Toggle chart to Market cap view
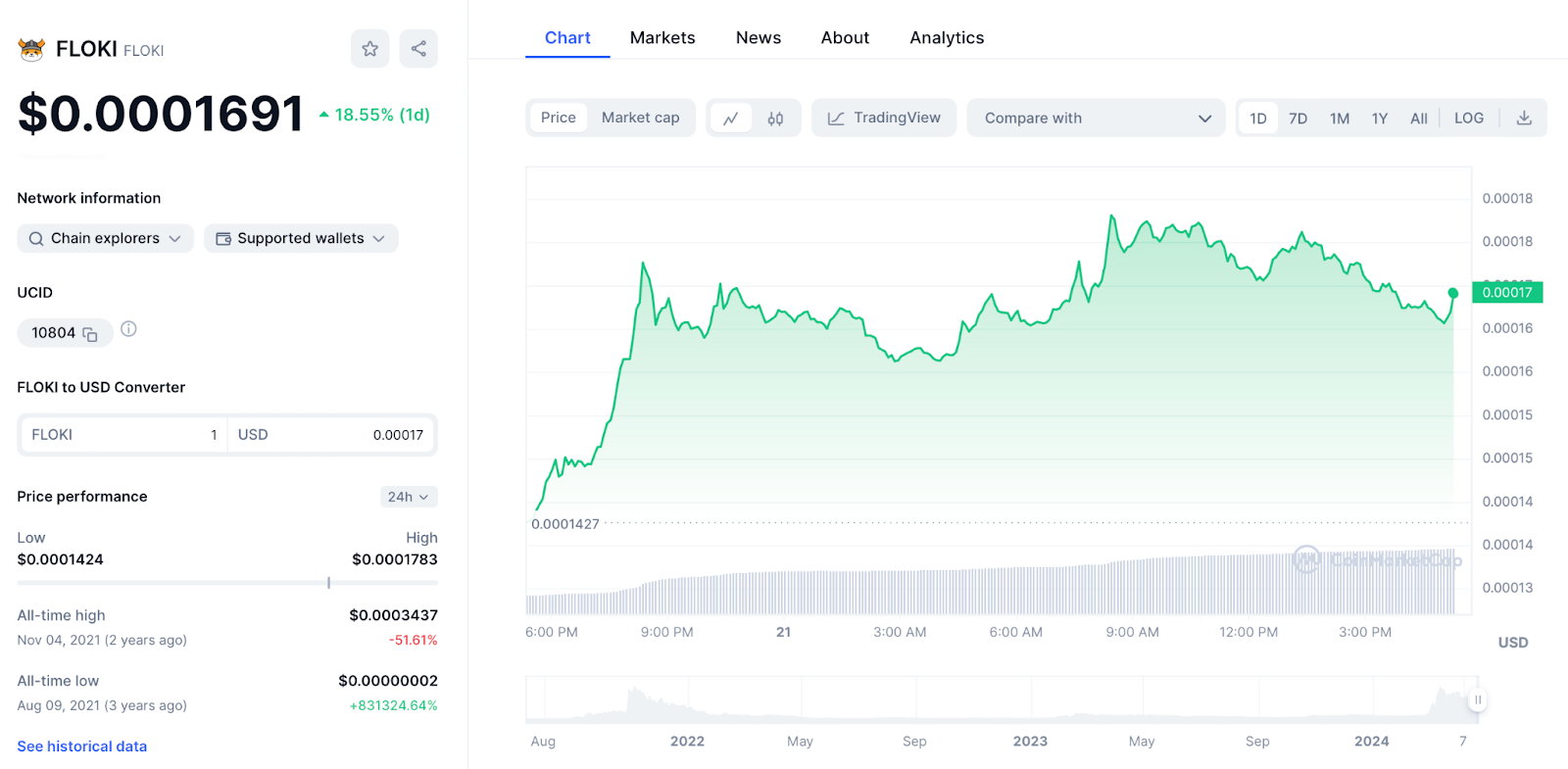The width and height of the screenshot is (1568, 769). click(x=640, y=118)
